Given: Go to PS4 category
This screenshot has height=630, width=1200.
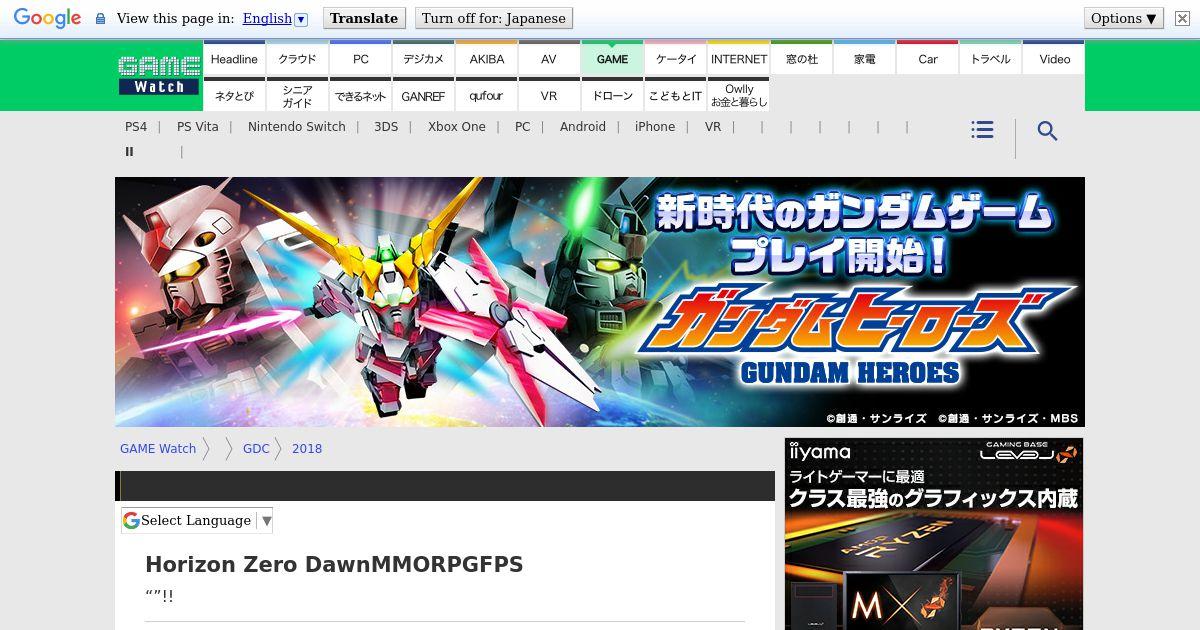Looking at the screenshot, I should pos(136,127).
